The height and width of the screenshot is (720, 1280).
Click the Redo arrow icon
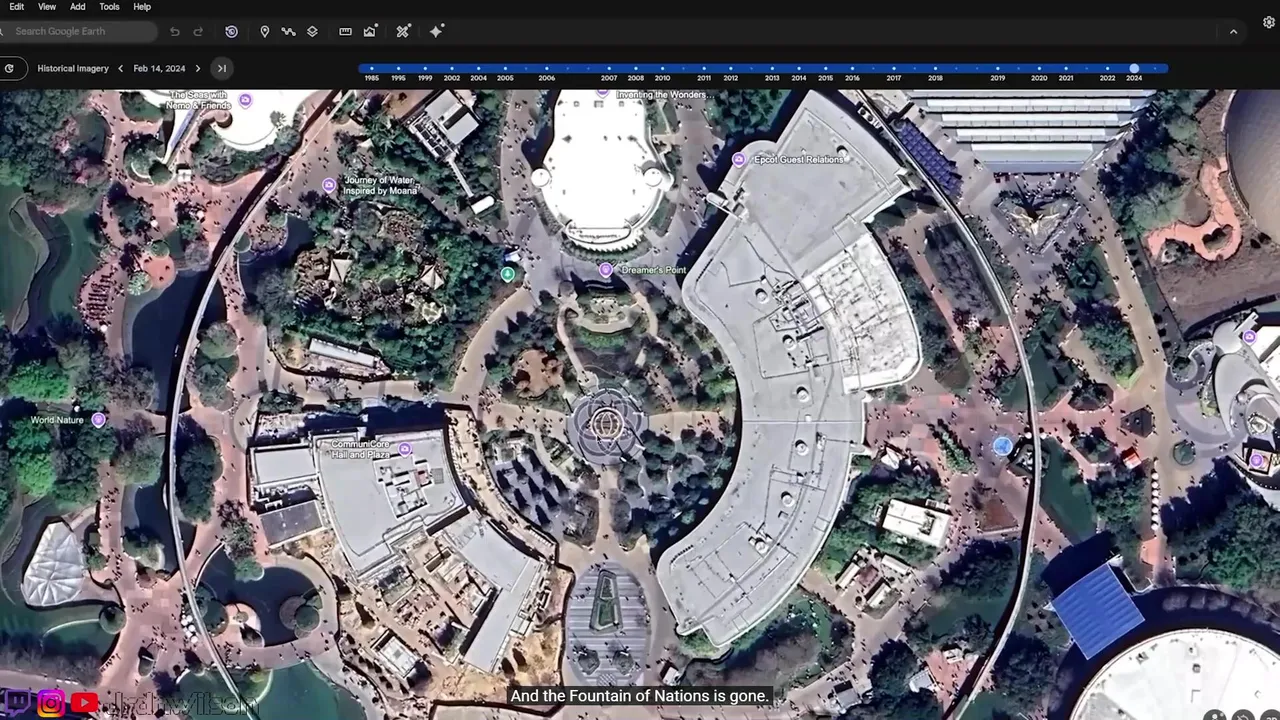198,32
